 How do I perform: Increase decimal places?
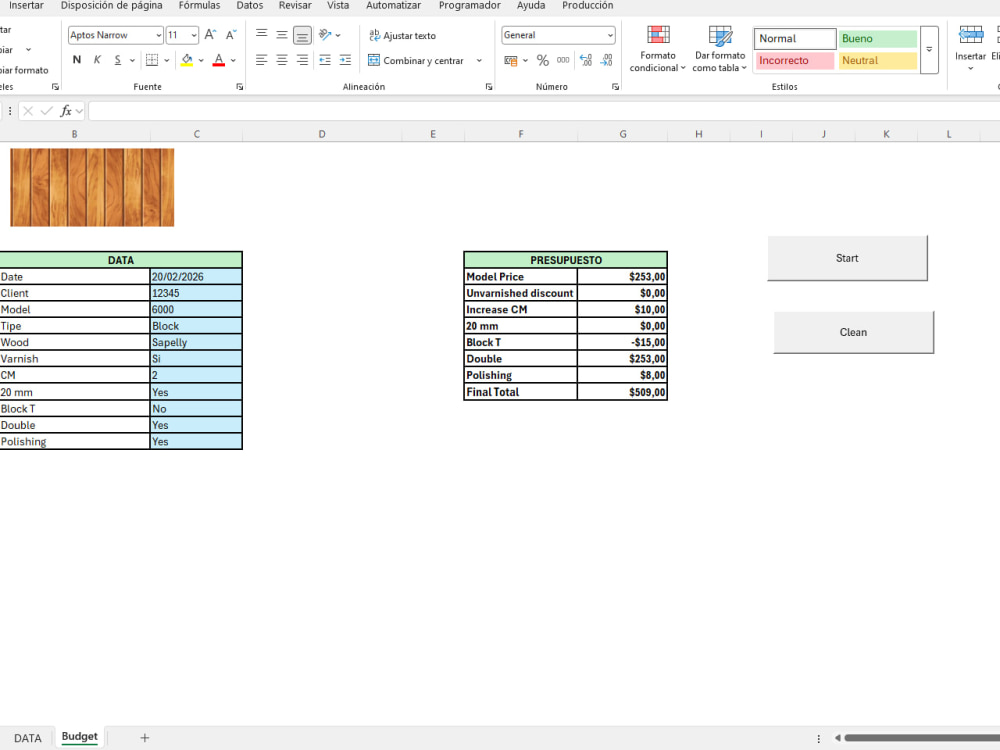585,61
